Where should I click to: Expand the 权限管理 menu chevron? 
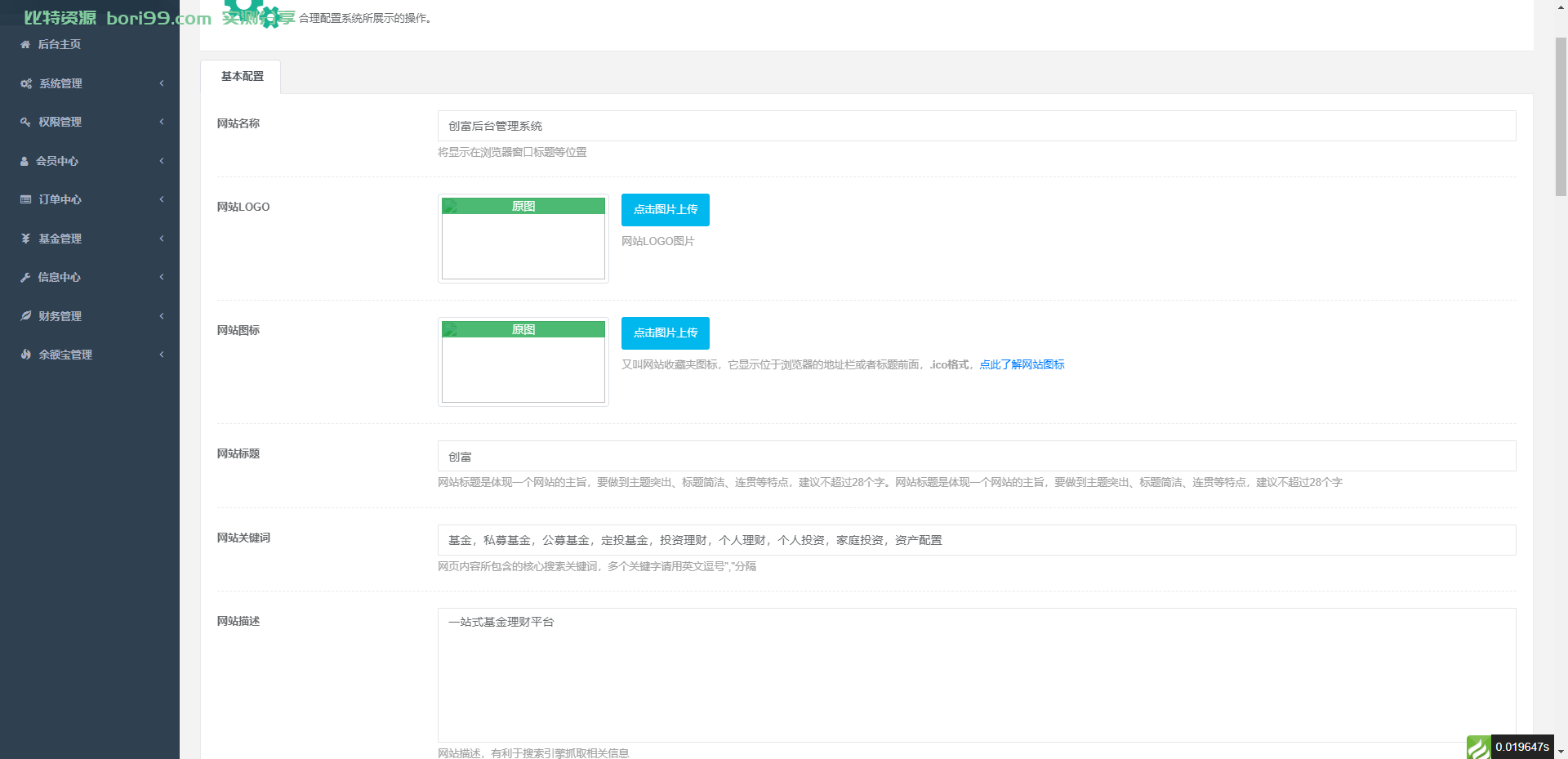pyautogui.click(x=162, y=122)
